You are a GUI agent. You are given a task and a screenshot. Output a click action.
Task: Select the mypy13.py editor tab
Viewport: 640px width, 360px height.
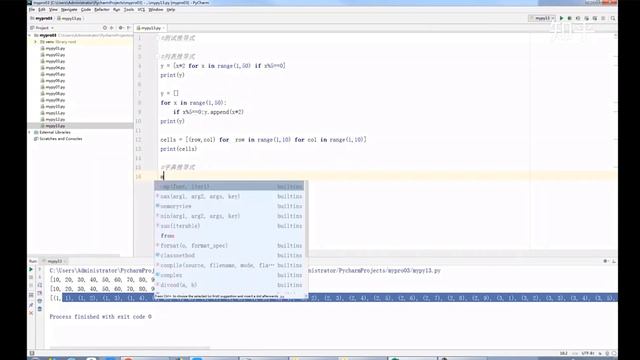[150, 28]
